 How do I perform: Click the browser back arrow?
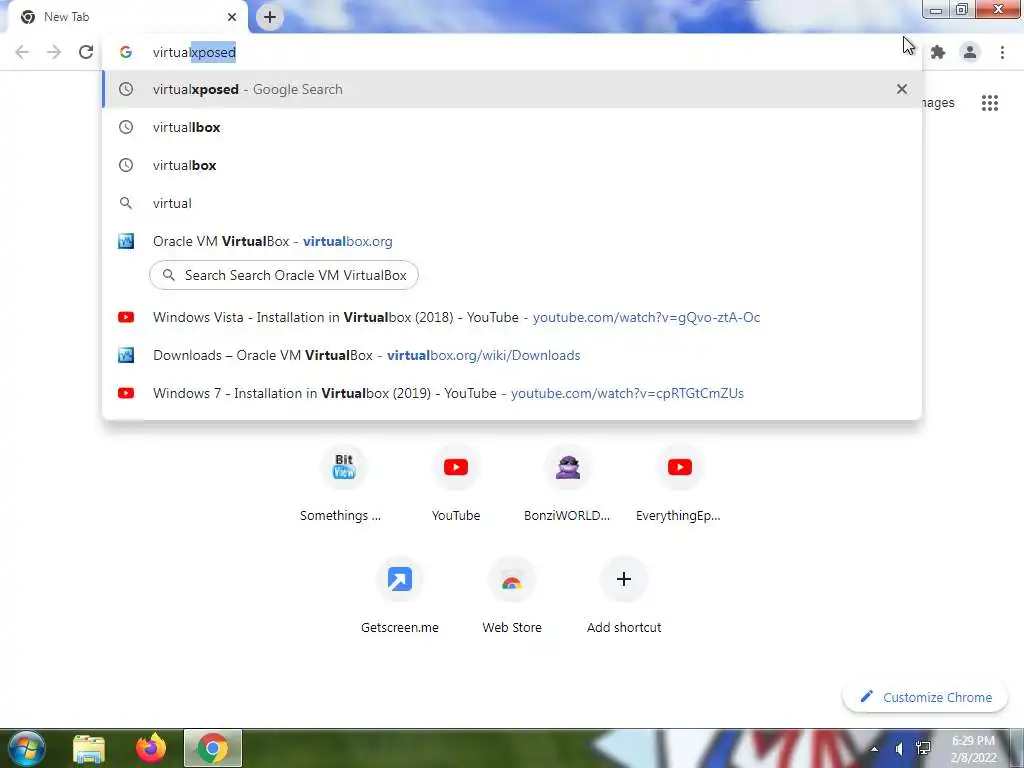point(22,52)
